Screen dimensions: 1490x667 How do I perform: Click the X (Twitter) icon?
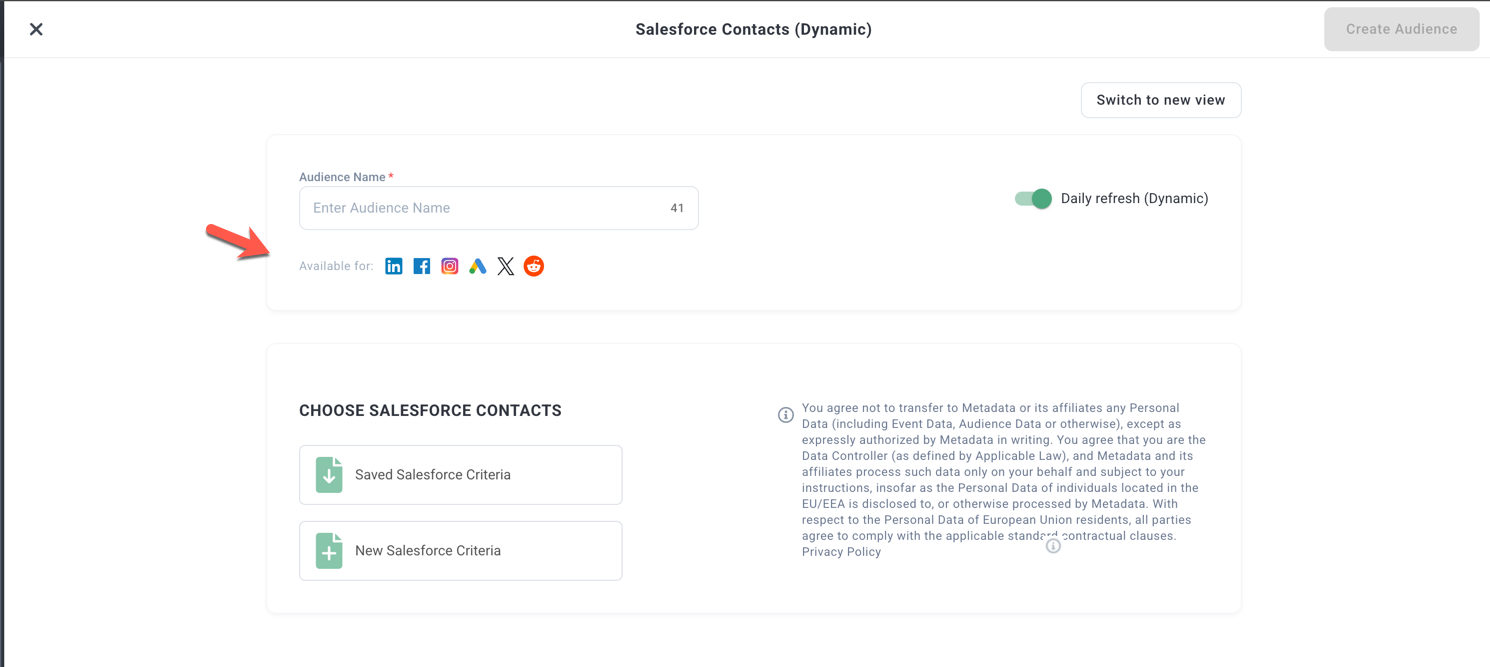(x=506, y=266)
